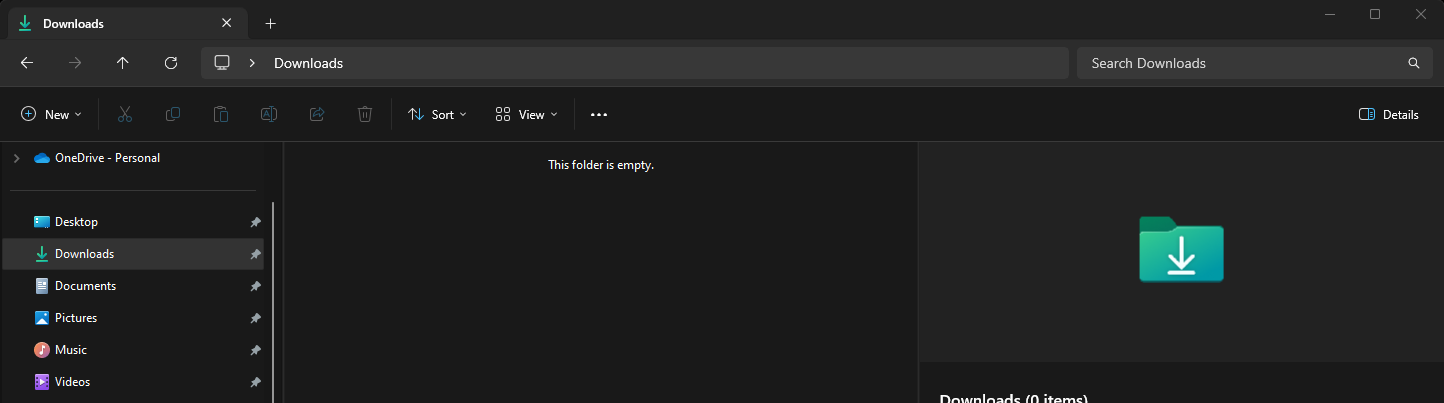Open the View dropdown menu

tap(527, 115)
